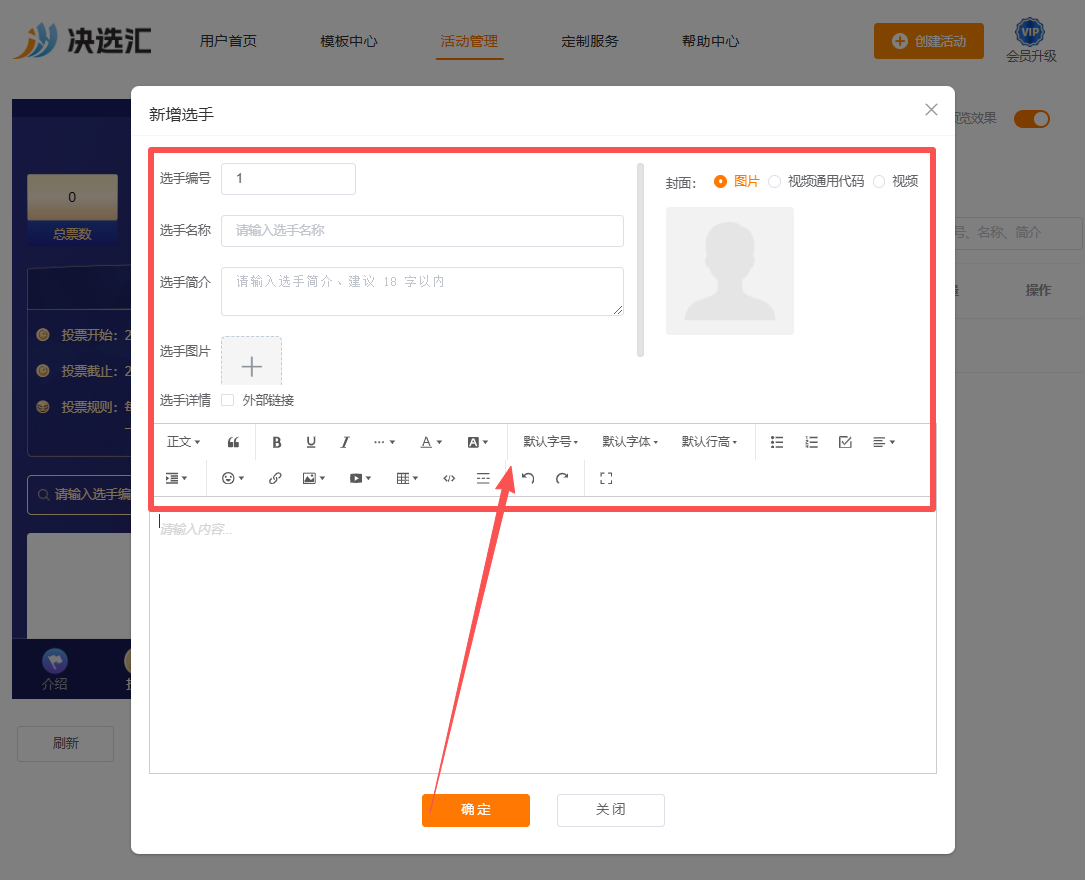
Task: Insert a bulleted list
Action: (776, 442)
